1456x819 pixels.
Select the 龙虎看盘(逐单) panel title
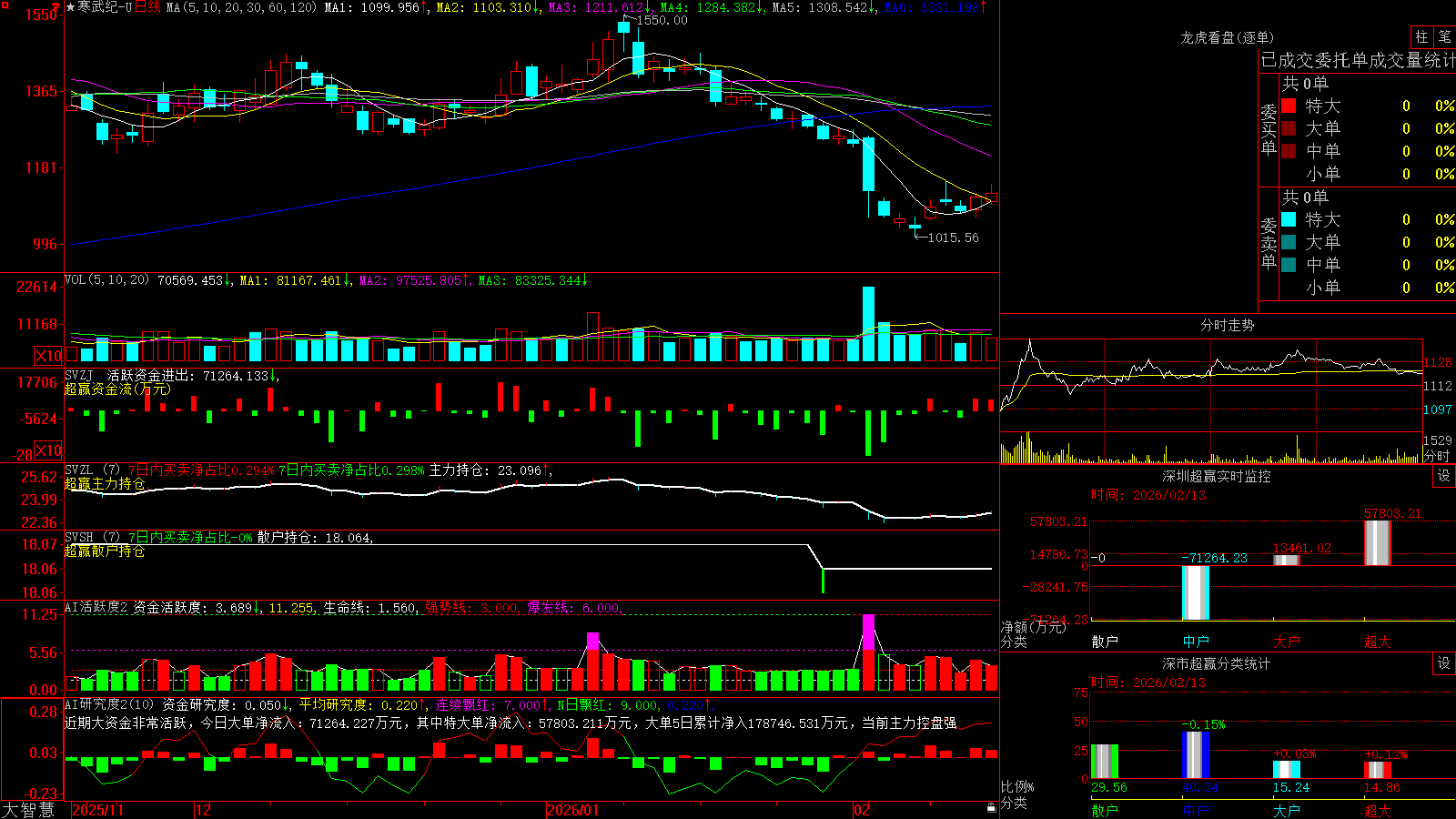point(1227,37)
